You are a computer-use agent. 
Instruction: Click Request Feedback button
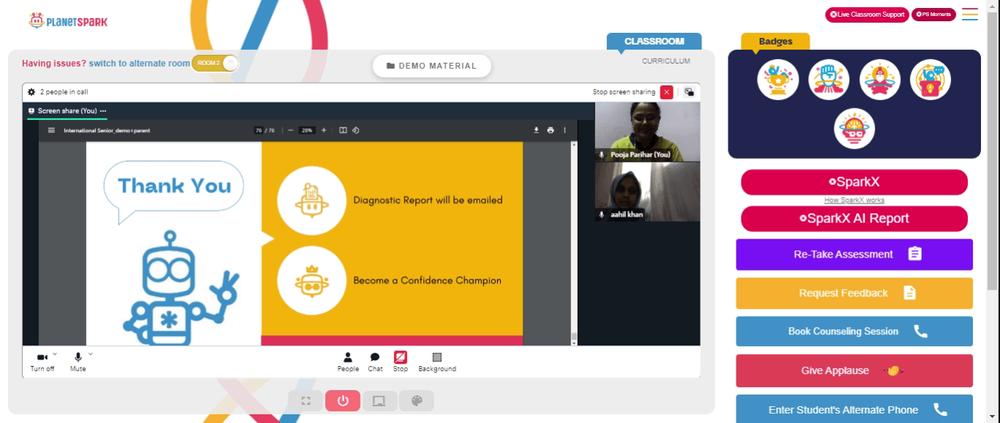(x=854, y=293)
